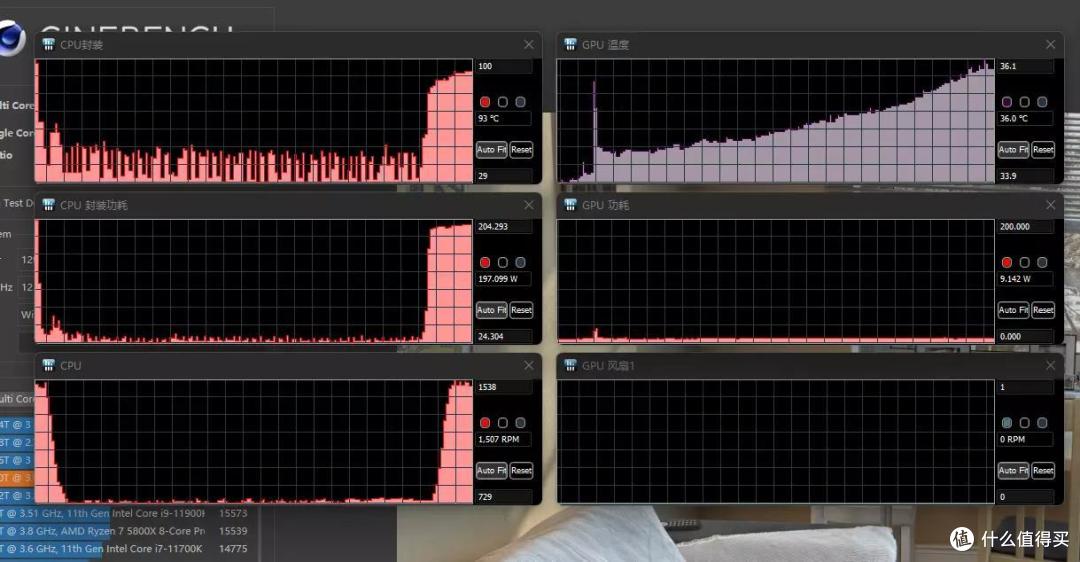Edit the CPU RPM maximum value 1538

[x=503, y=387]
